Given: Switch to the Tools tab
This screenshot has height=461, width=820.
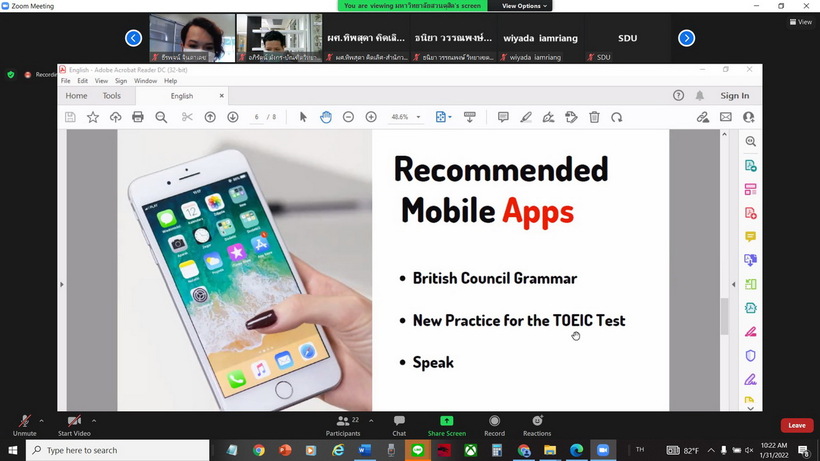Looking at the screenshot, I should [111, 96].
